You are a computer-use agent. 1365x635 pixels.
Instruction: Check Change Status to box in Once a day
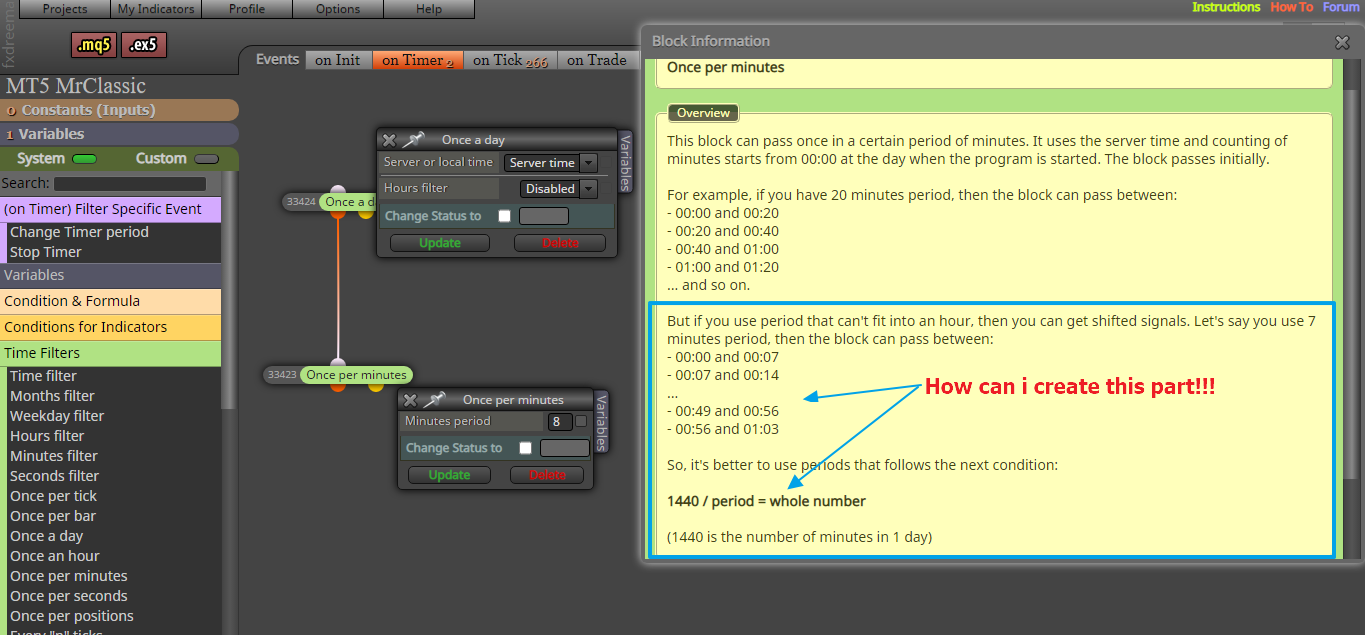coord(504,216)
